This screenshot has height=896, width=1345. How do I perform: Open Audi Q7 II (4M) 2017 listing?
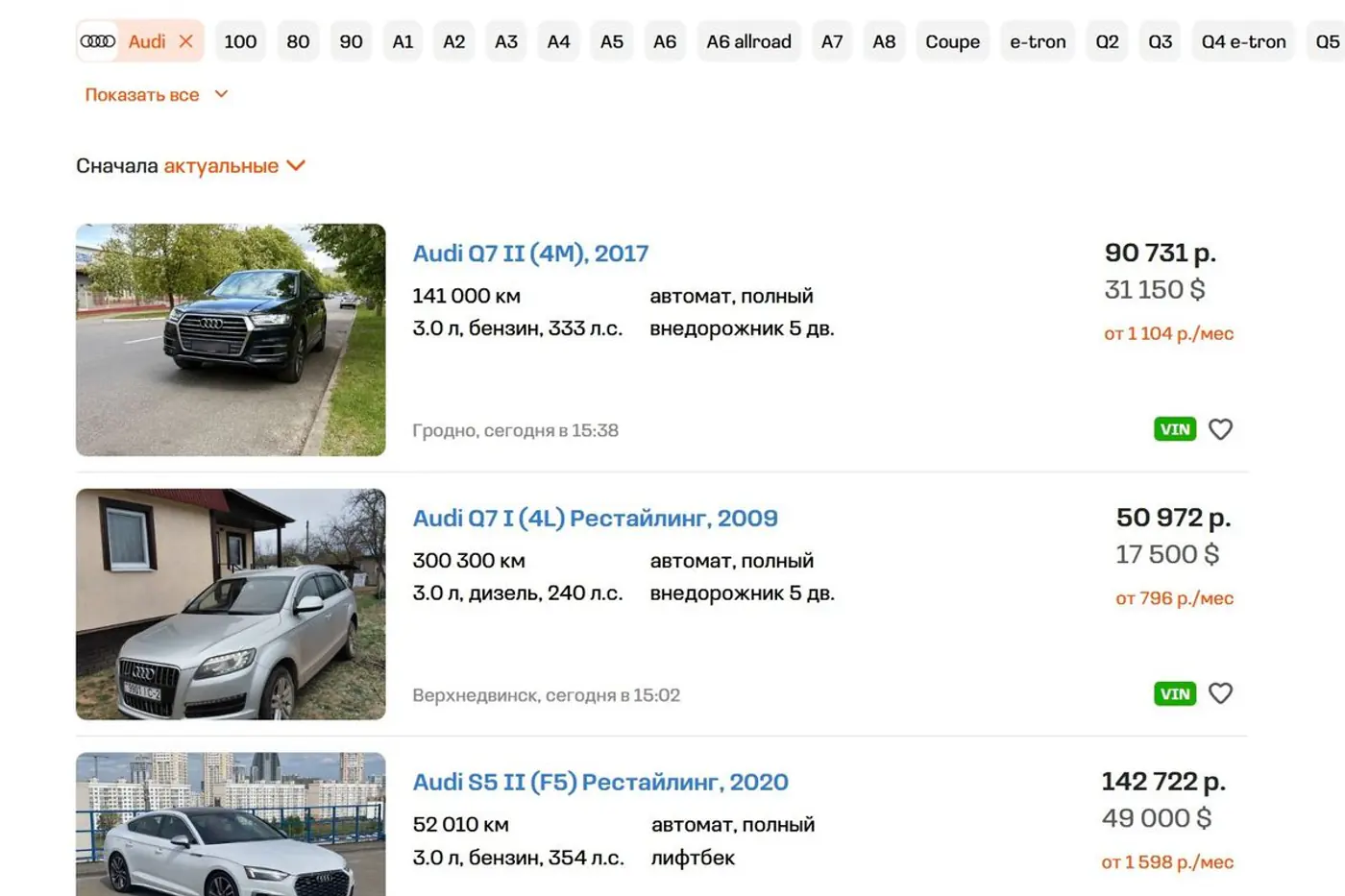(x=530, y=254)
